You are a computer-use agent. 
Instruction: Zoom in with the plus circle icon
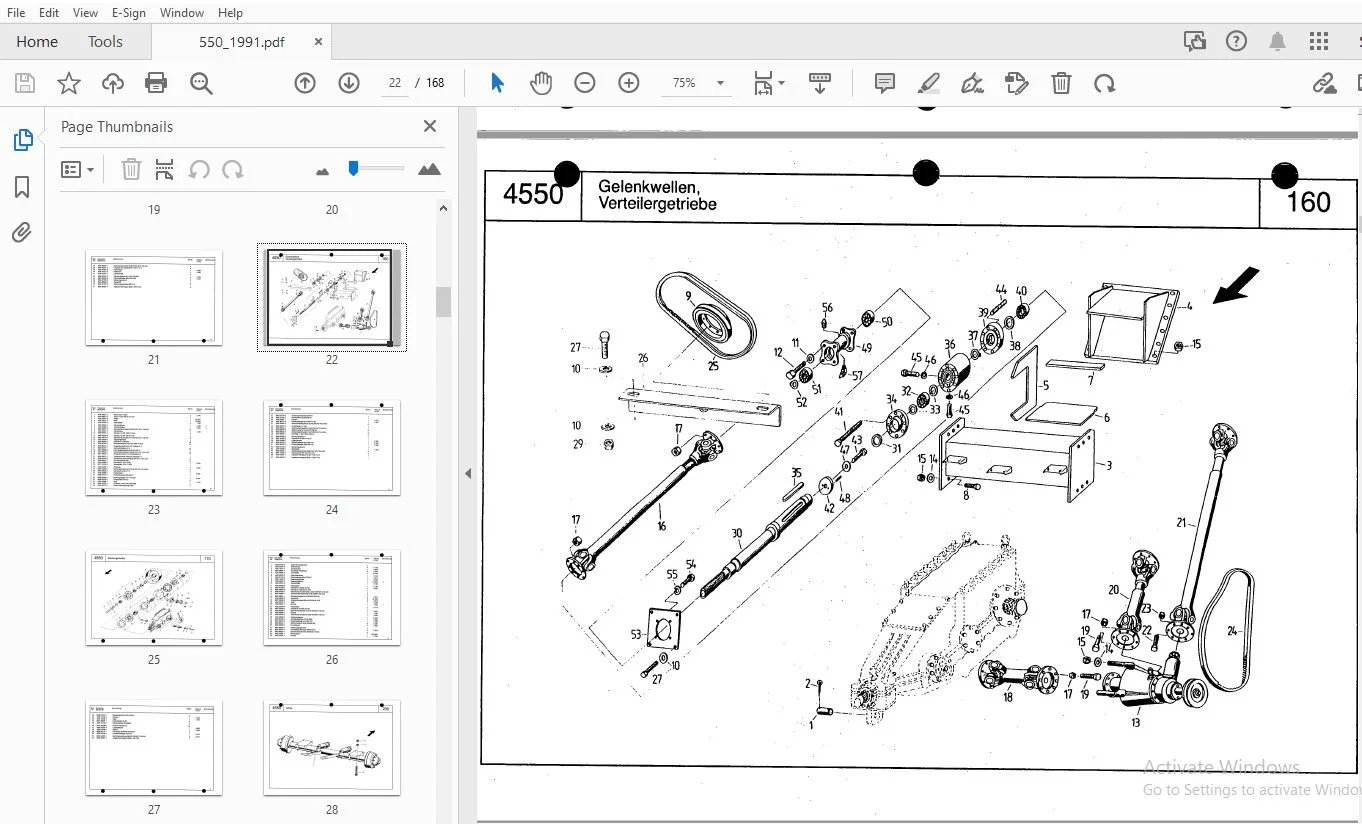click(629, 83)
